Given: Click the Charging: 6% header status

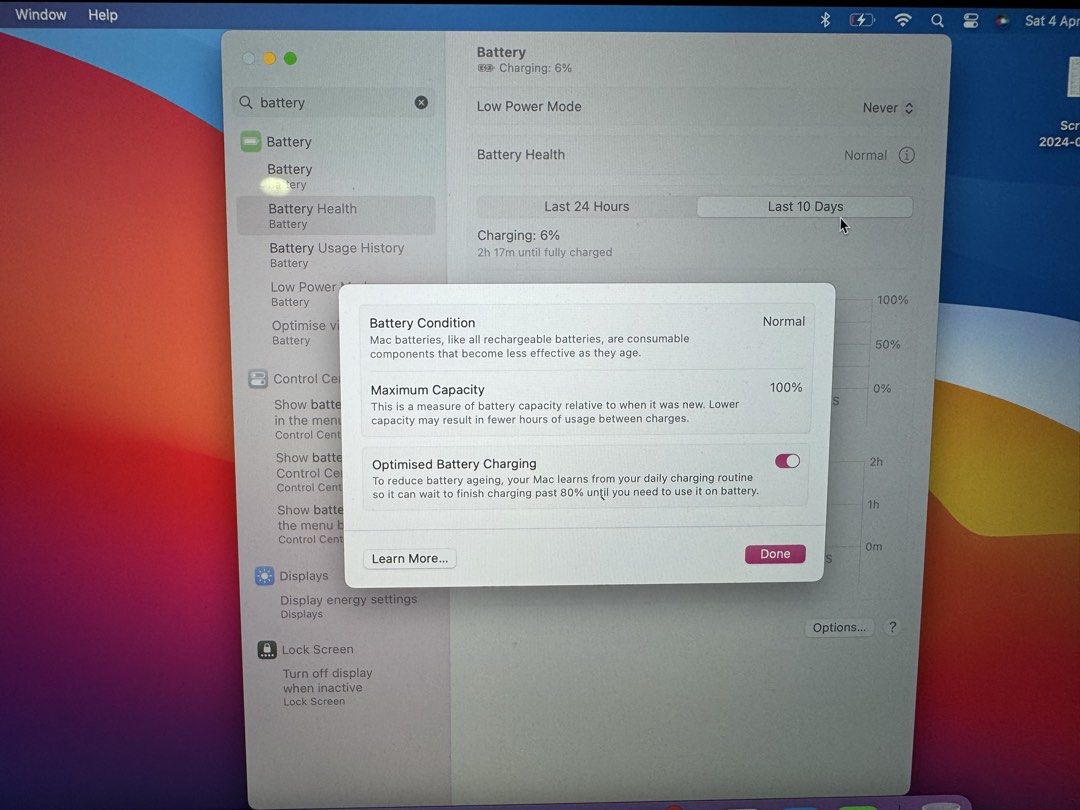Looking at the screenshot, I should (x=525, y=68).
